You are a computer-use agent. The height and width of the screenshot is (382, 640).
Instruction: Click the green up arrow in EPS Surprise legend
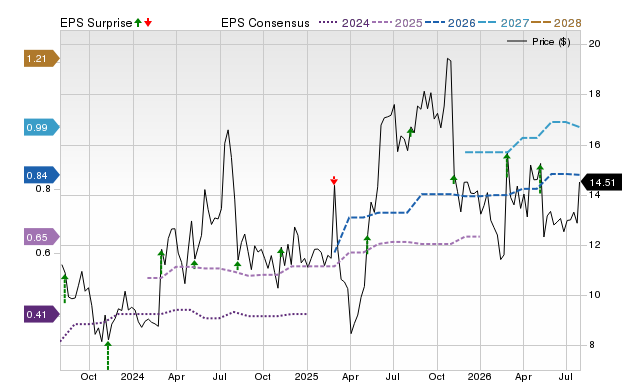click(138, 22)
